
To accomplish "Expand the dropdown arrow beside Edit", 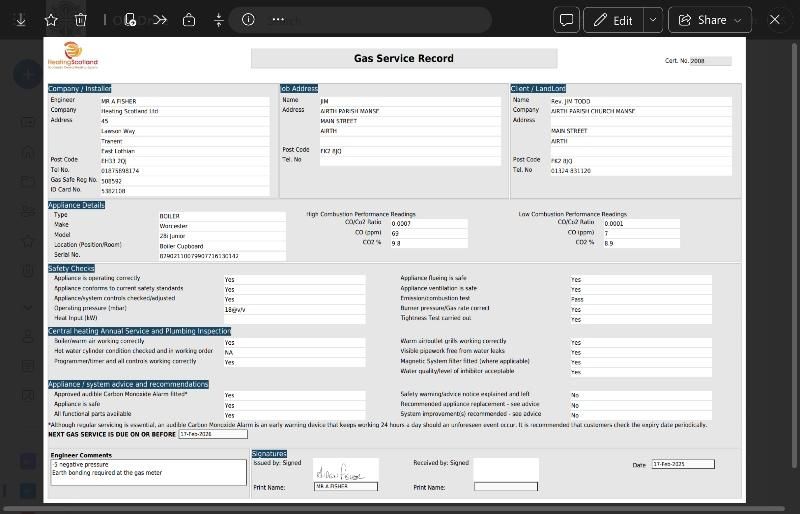I will 652,20.
